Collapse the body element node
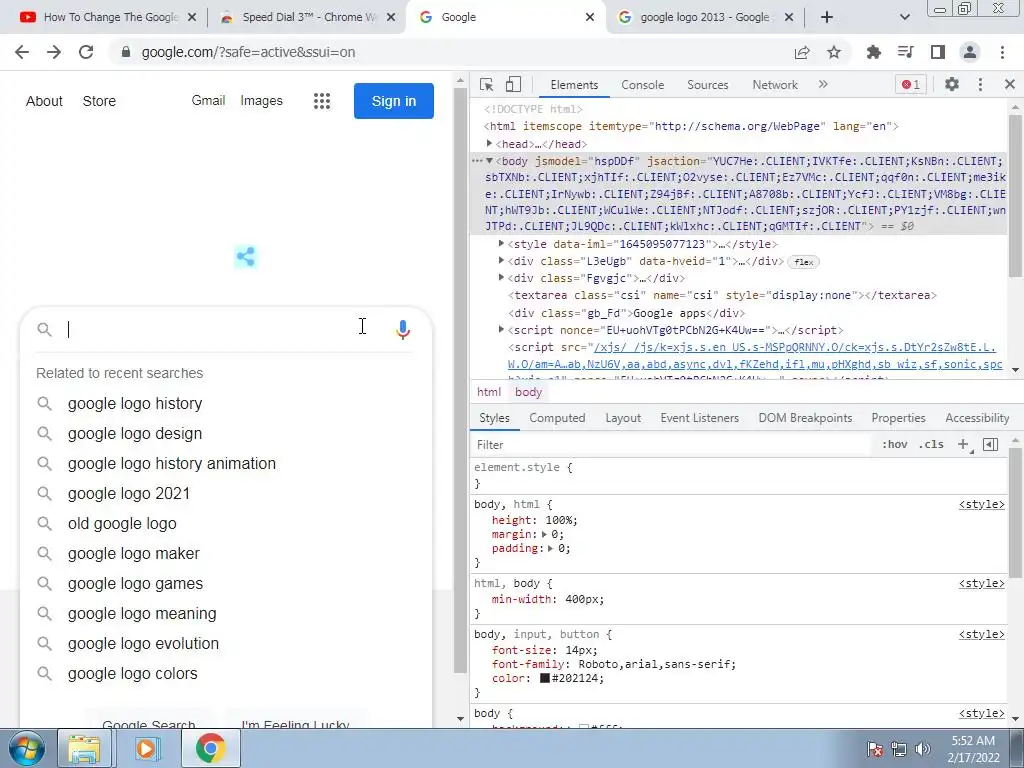The height and width of the screenshot is (768, 1024). [489, 161]
